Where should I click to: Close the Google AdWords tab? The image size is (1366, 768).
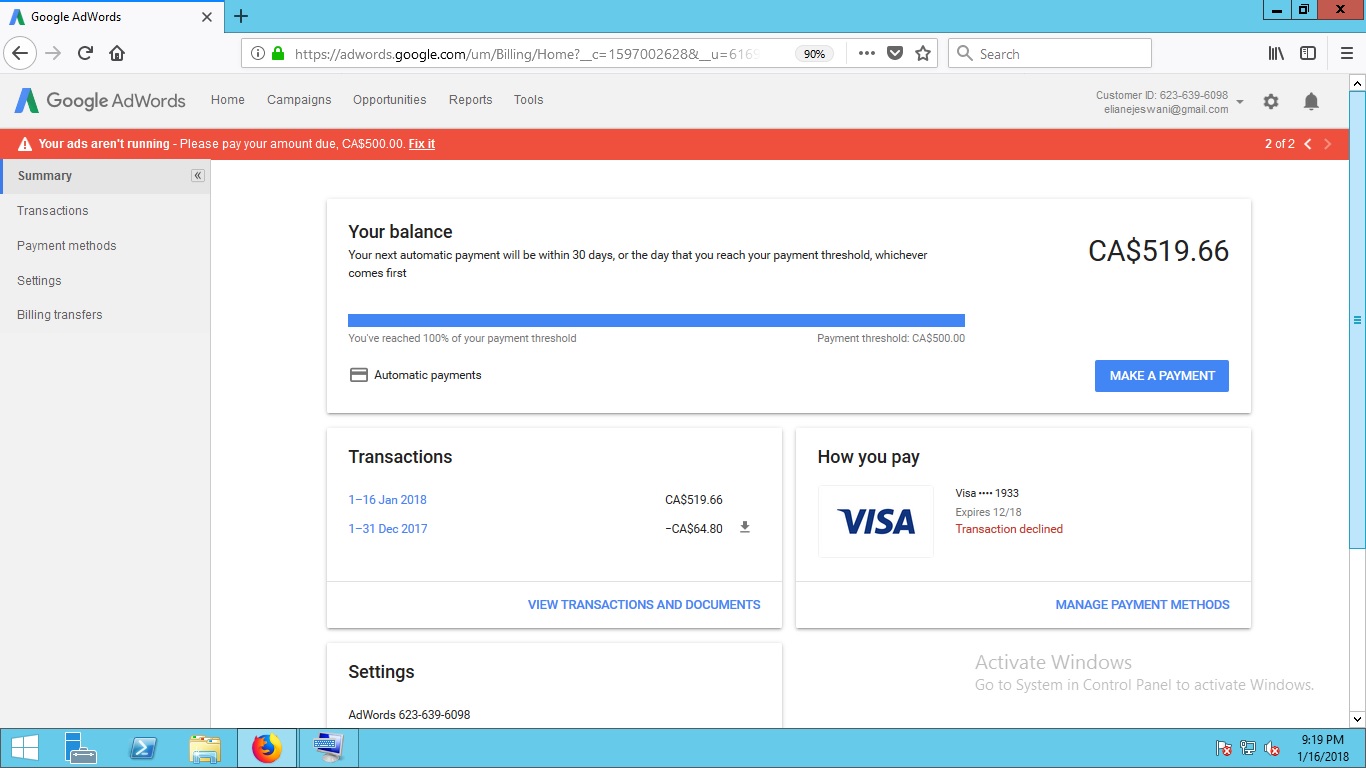[207, 17]
